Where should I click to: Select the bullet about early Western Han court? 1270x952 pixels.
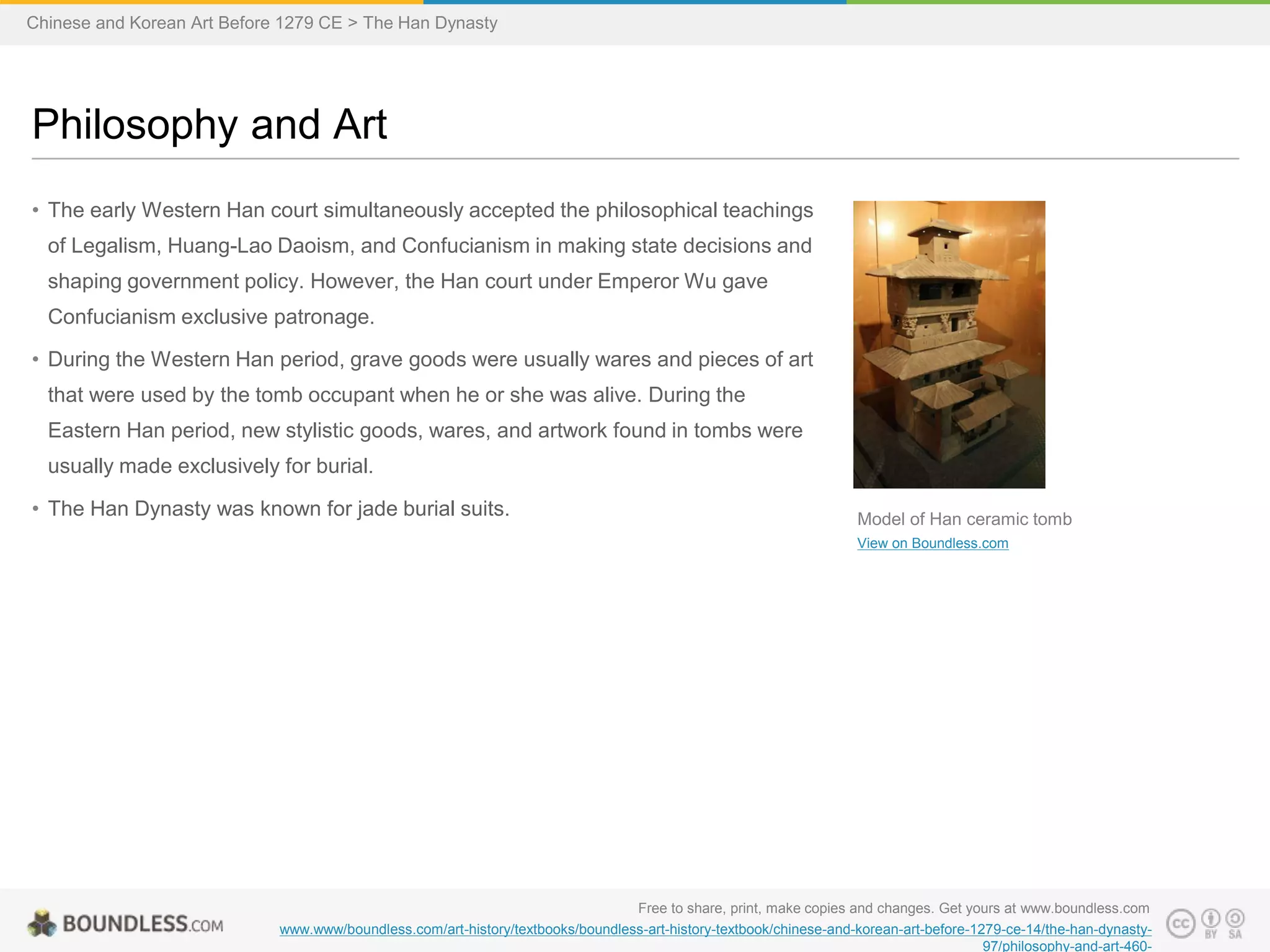pos(429,263)
